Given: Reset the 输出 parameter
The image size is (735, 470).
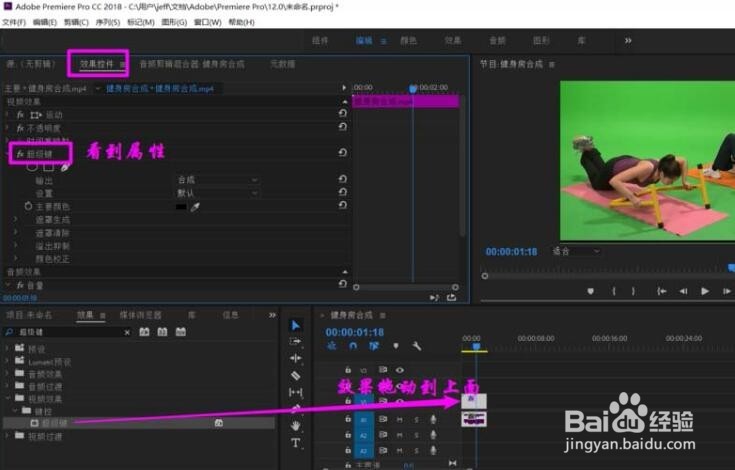Looking at the screenshot, I should pos(343,179).
